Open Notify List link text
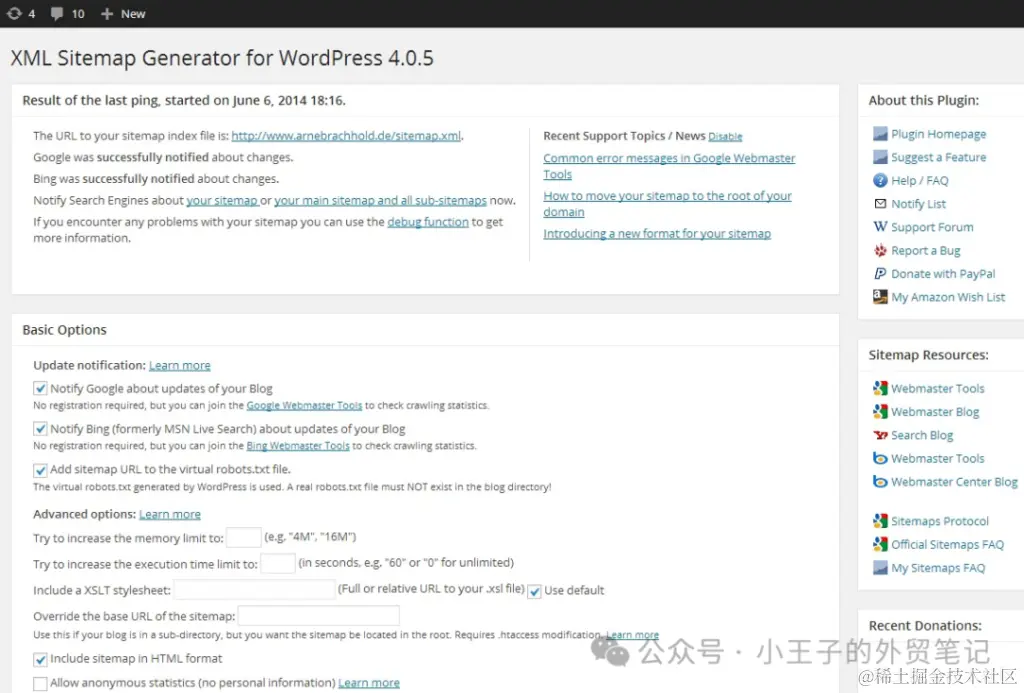Image resolution: width=1024 pixels, height=693 pixels. click(x=918, y=204)
